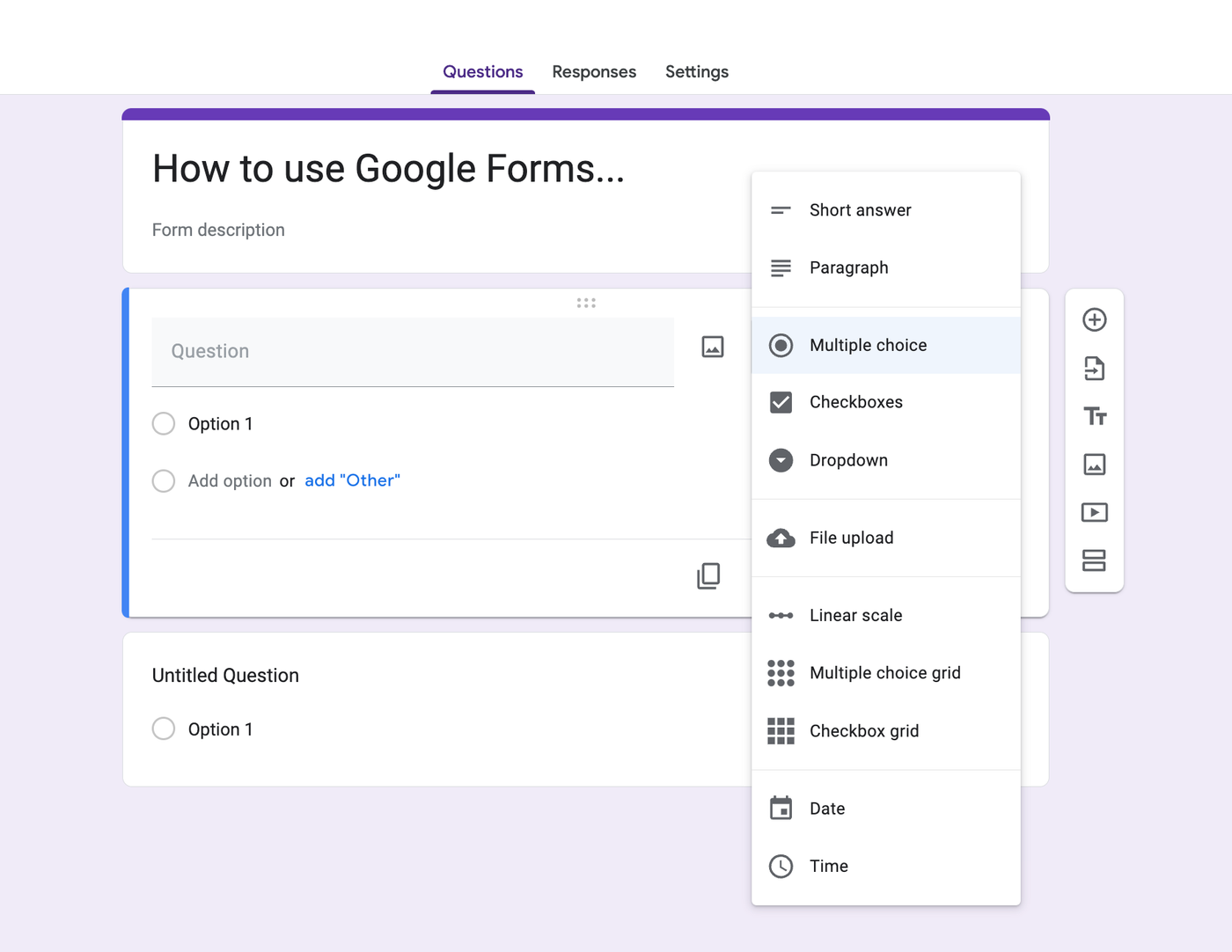Click add "Other" link

(352, 480)
